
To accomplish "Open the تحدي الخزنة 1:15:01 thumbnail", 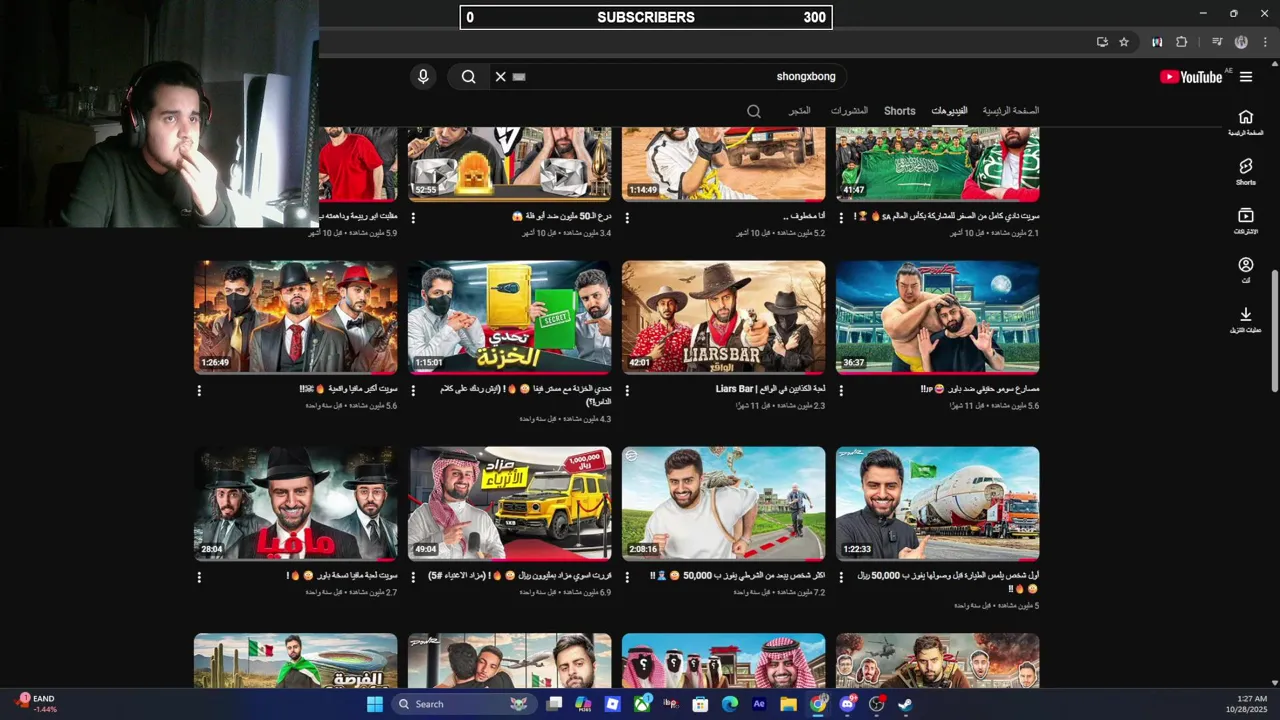I will (510, 317).
